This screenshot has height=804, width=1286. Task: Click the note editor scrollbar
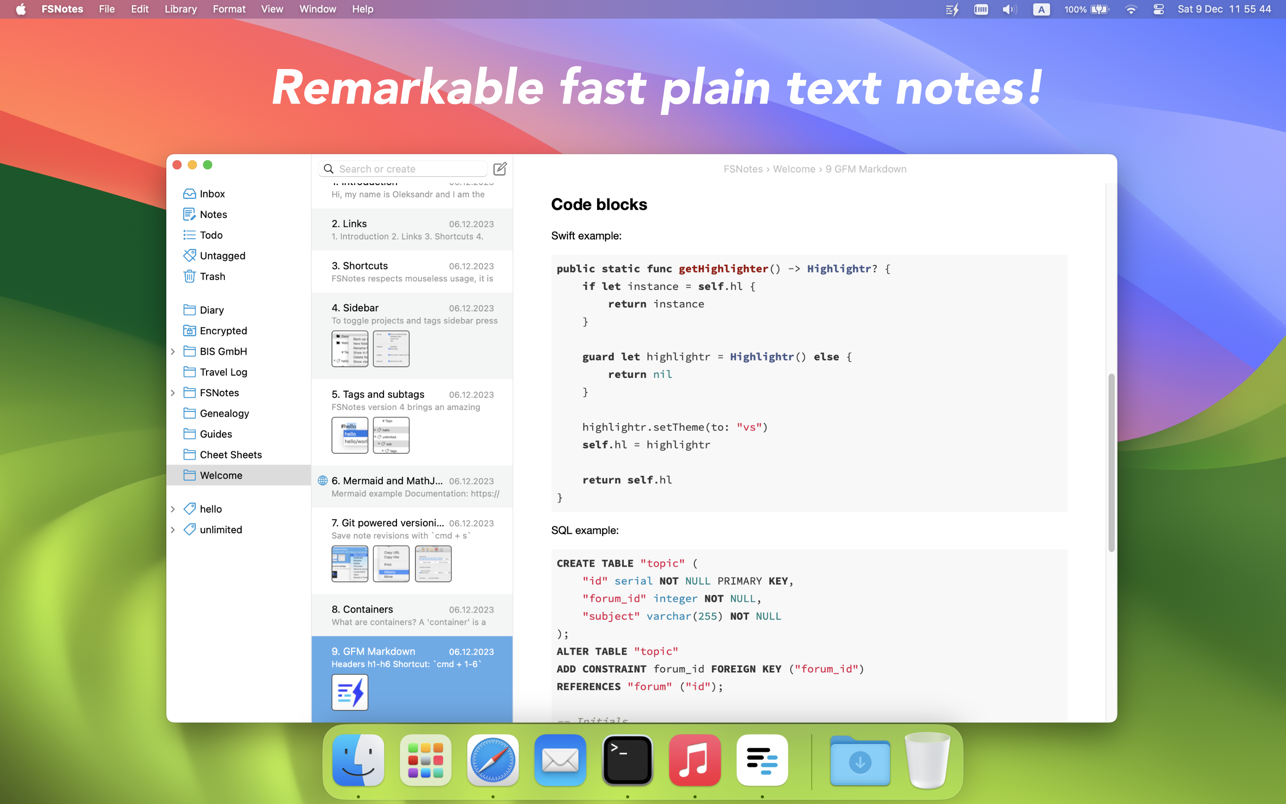pos(1111,462)
